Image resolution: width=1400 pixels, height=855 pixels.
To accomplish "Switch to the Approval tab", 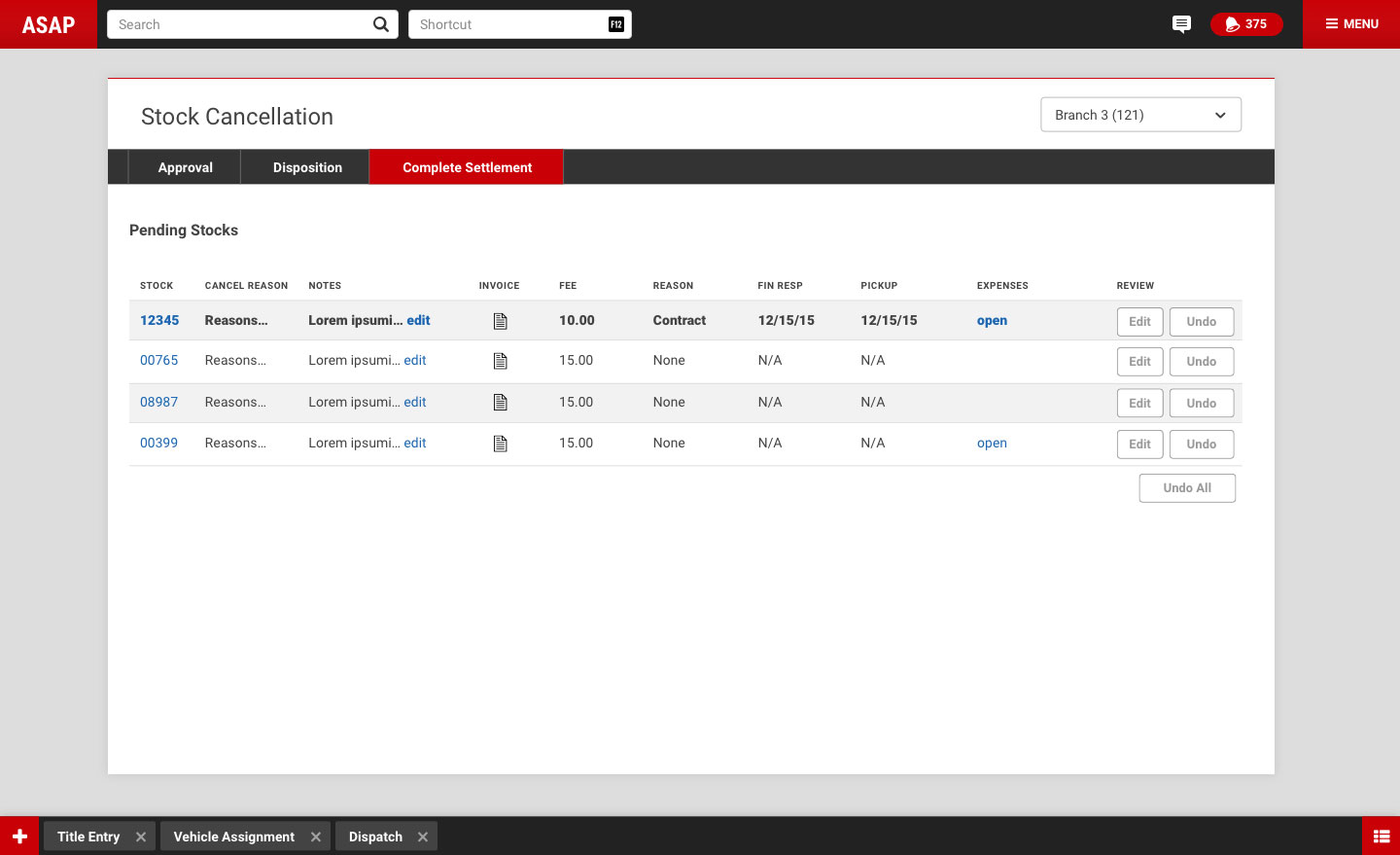I will tap(185, 167).
